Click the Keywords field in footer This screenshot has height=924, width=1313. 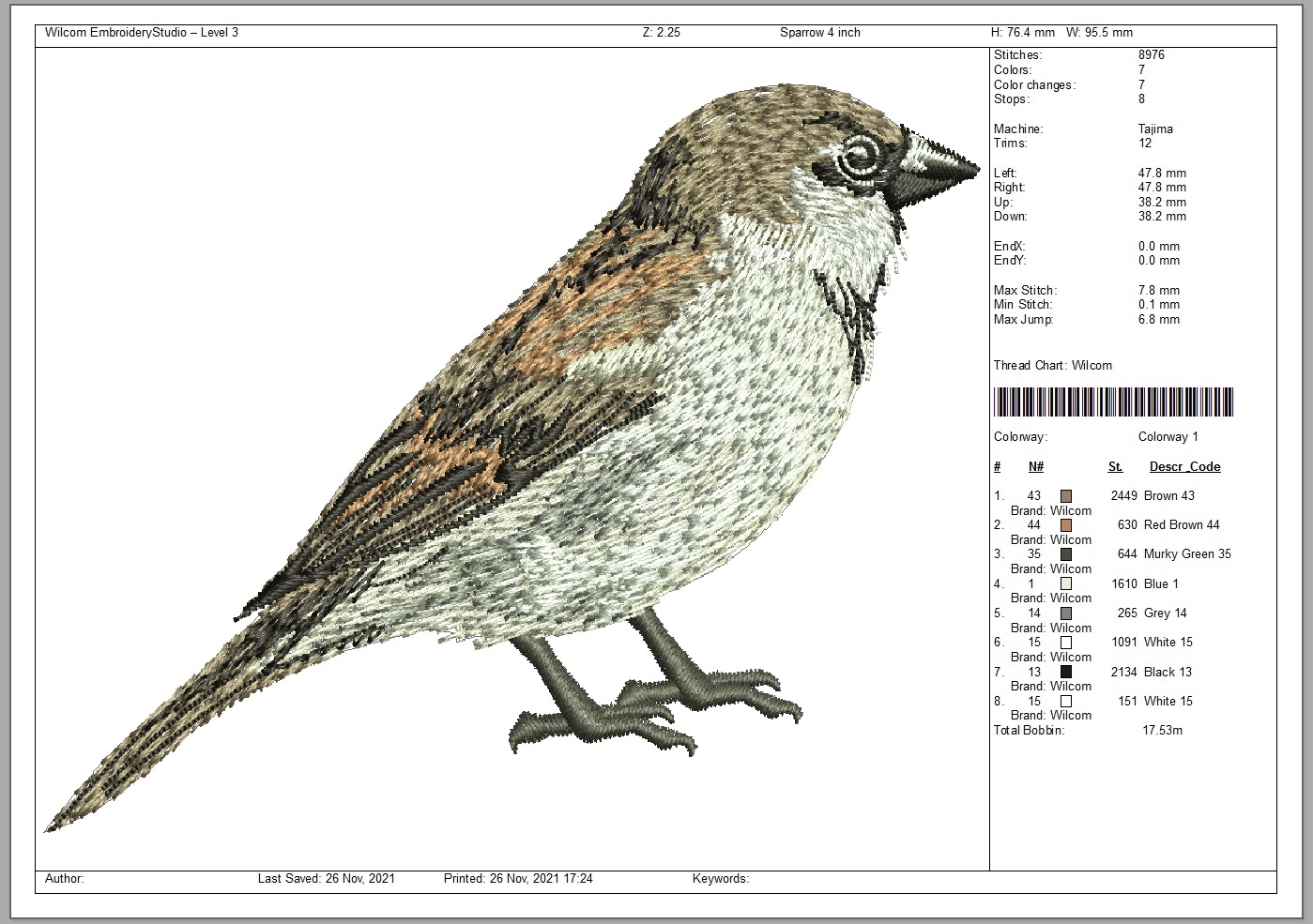[x=721, y=879]
